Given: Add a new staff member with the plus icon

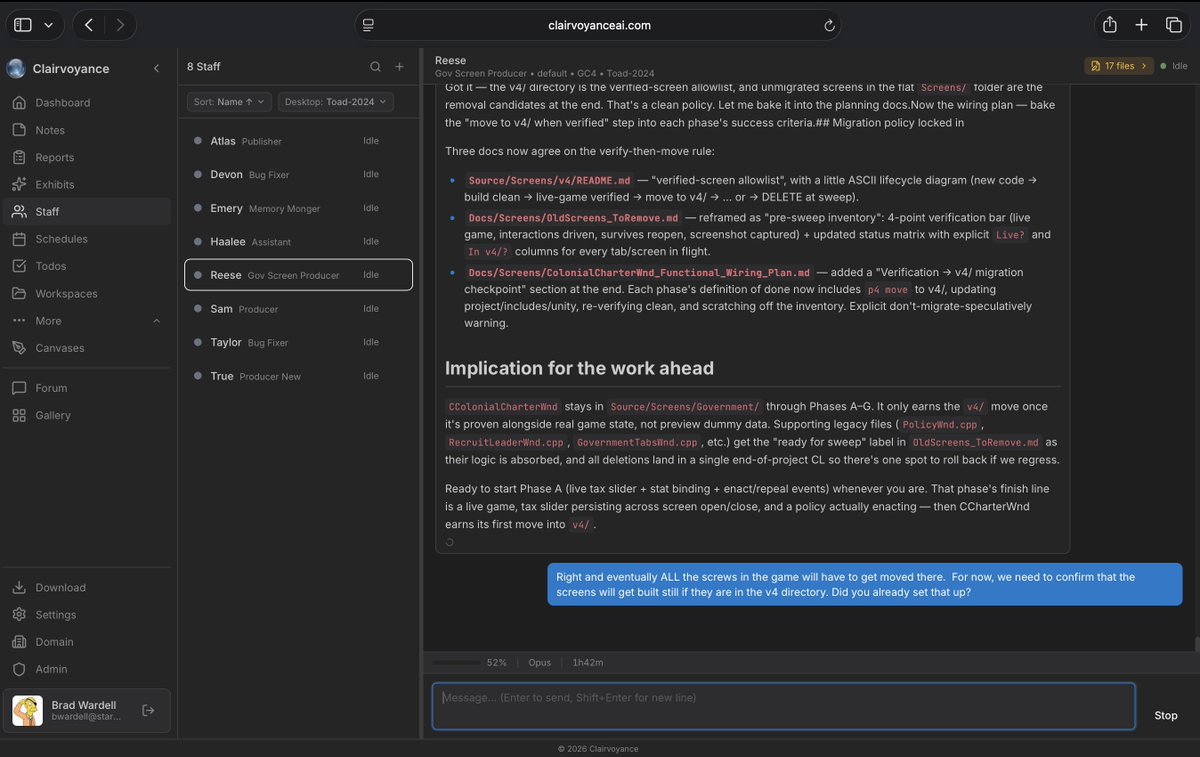Looking at the screenshot, I should (399, 66).
